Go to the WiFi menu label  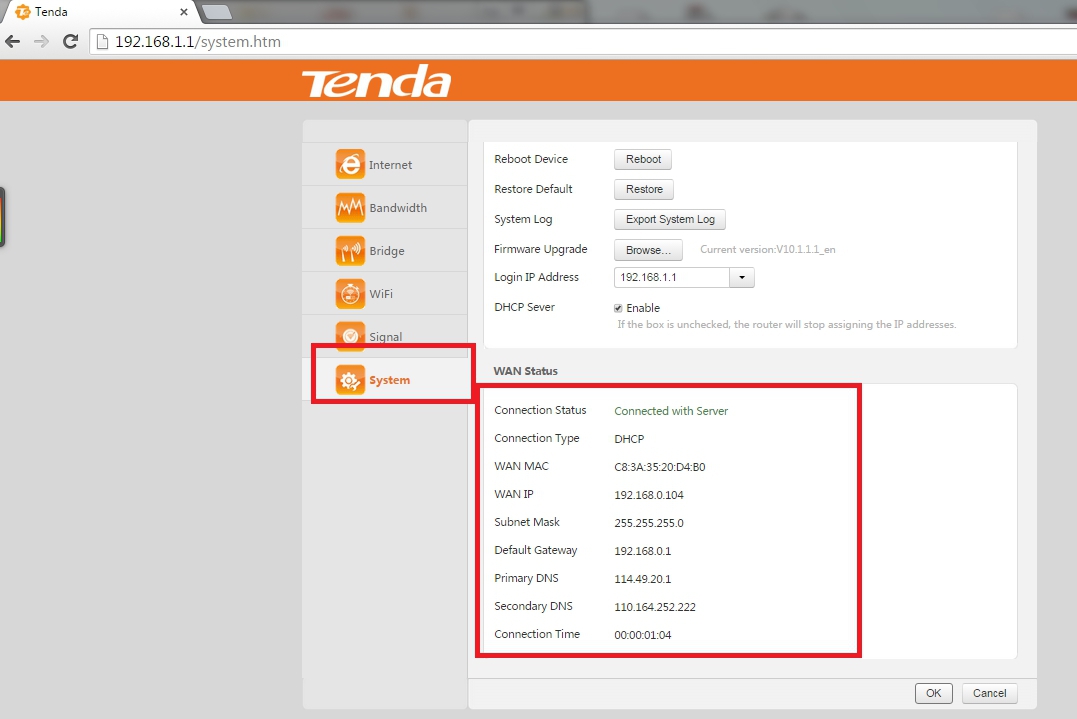[x=381, y=294]
